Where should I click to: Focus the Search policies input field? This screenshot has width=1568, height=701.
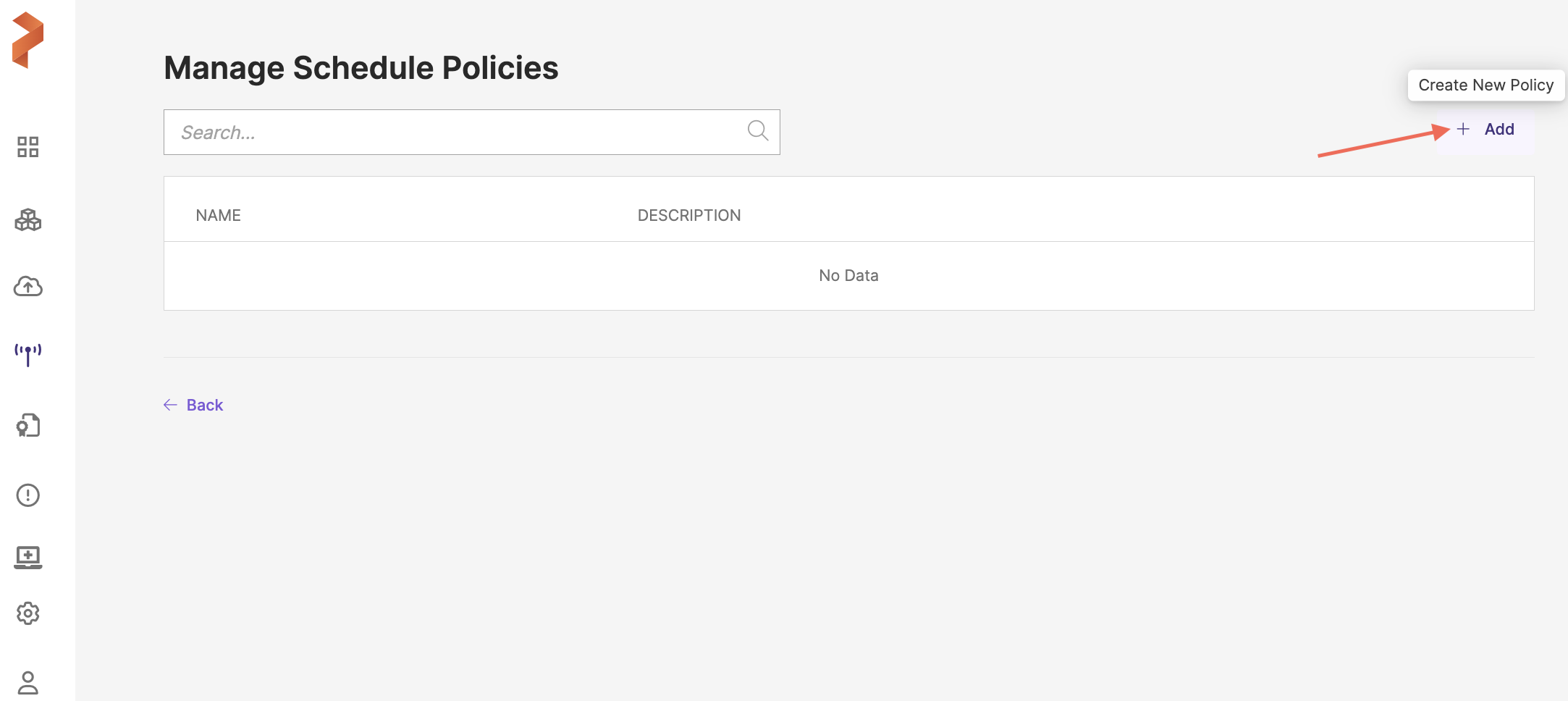click(x=456, y=133)
